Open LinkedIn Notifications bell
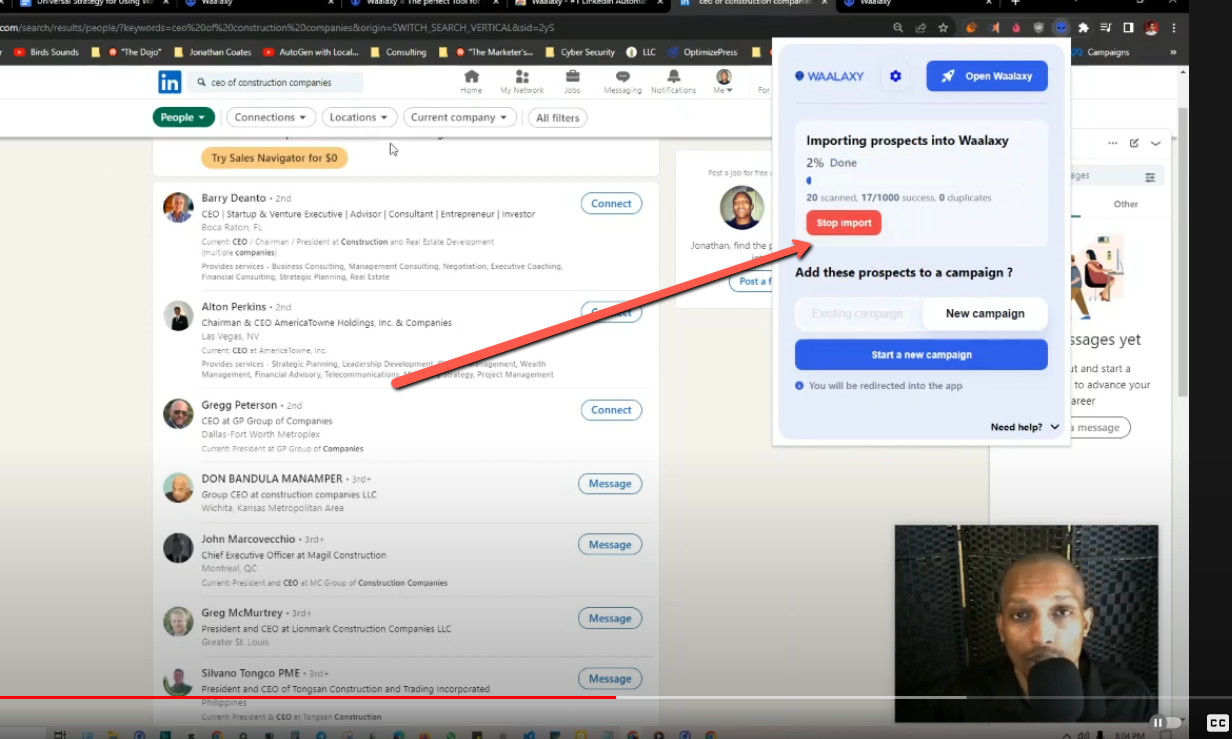1232x739 pixels. coord(673,82)
